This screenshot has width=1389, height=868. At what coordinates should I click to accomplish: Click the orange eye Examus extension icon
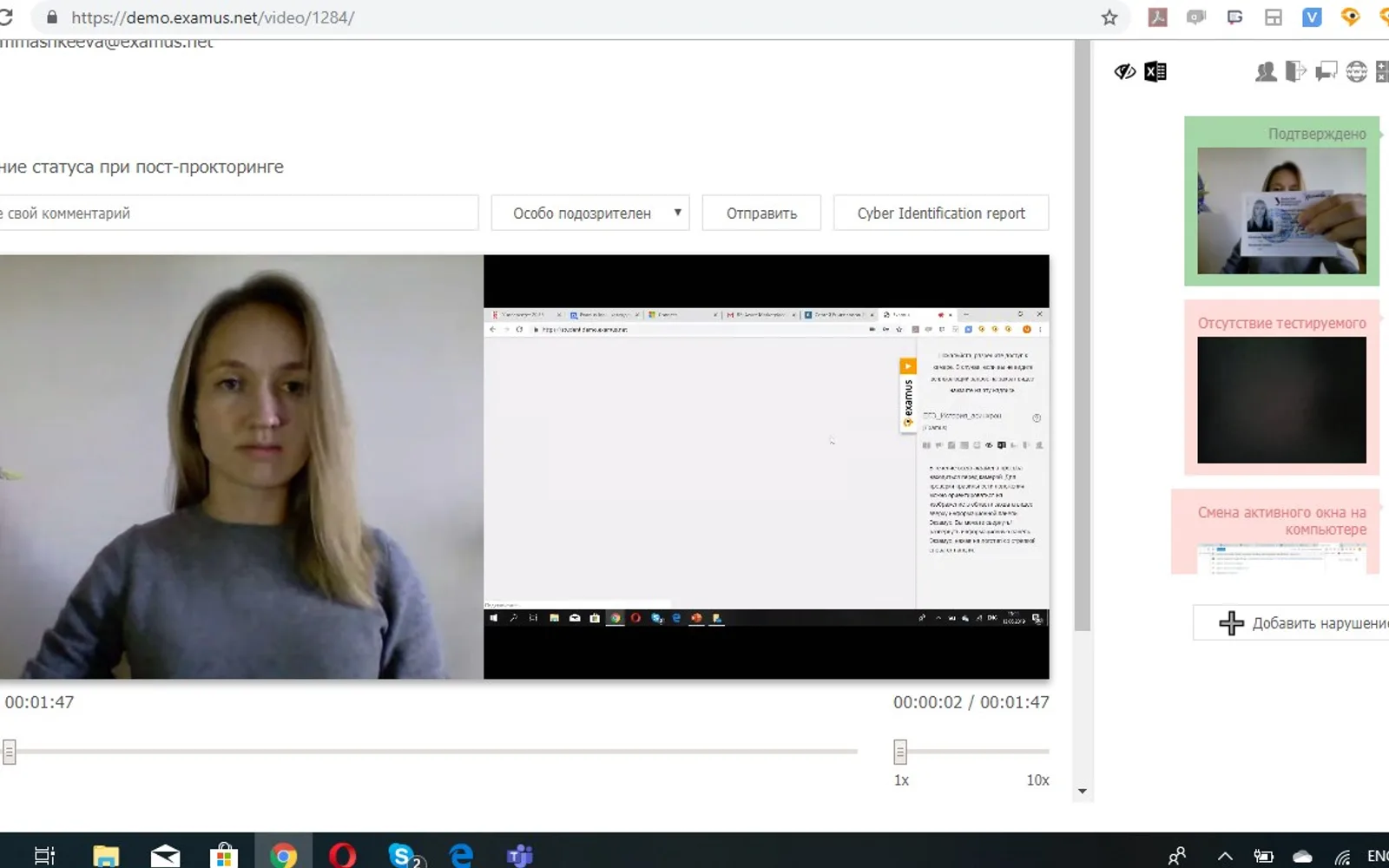(x=1350, y=17)
